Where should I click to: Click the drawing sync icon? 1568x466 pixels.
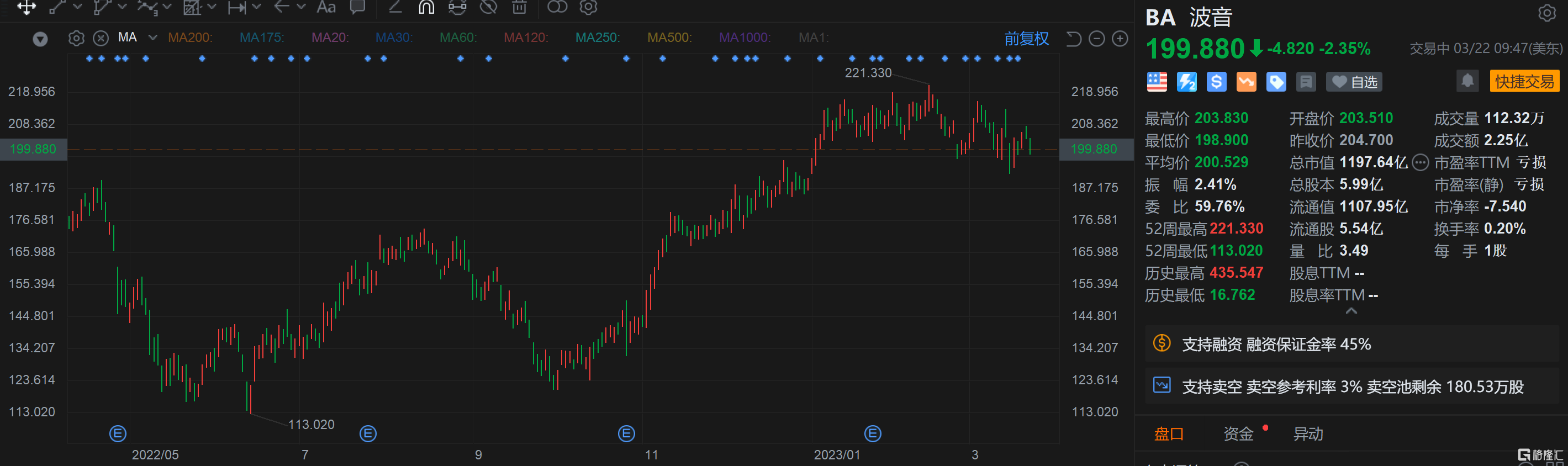[x=457, y=7]
